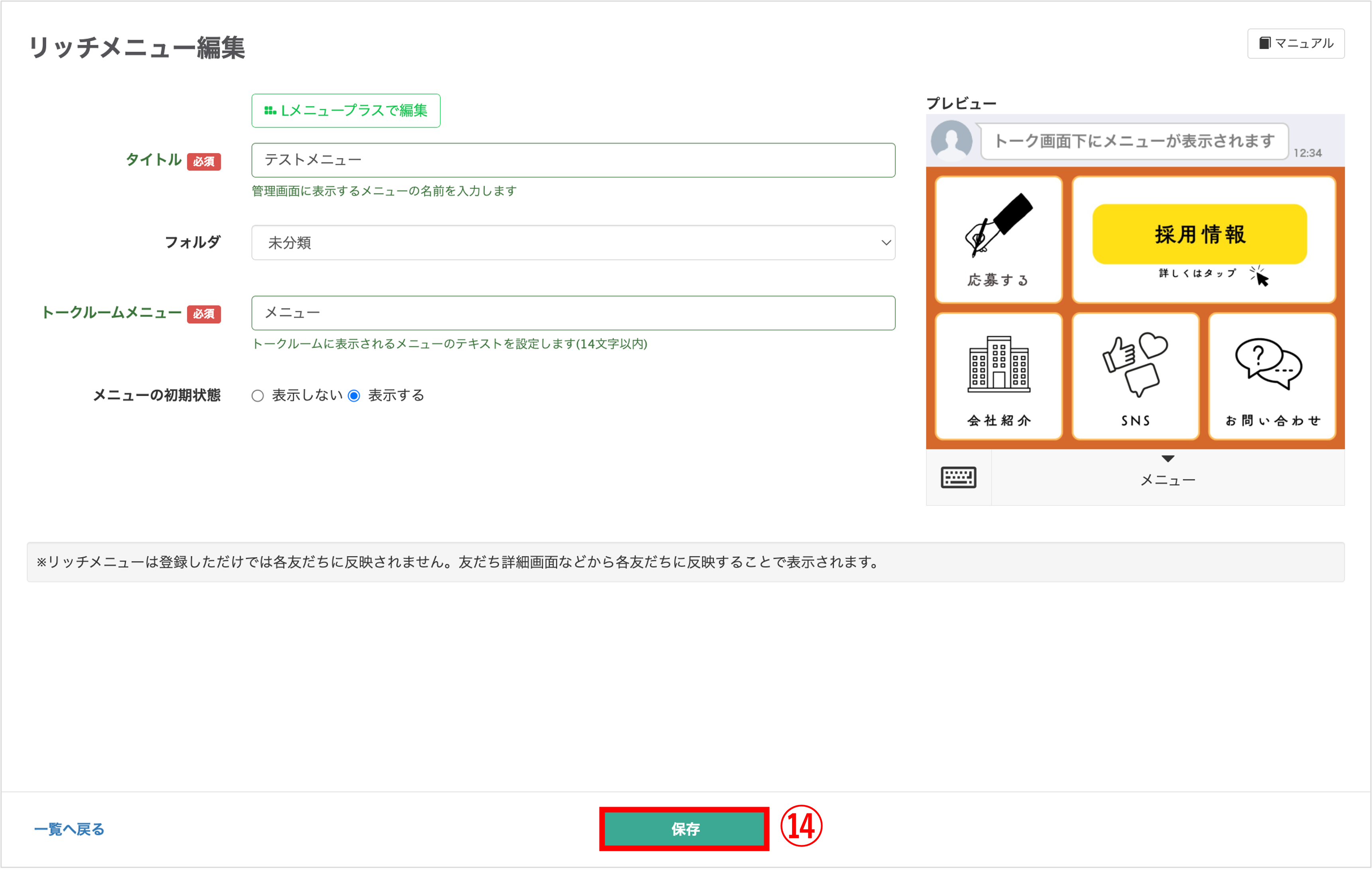Click the トークルームメニュー text field
The image size is (1372, 882).
click(573, 313)
